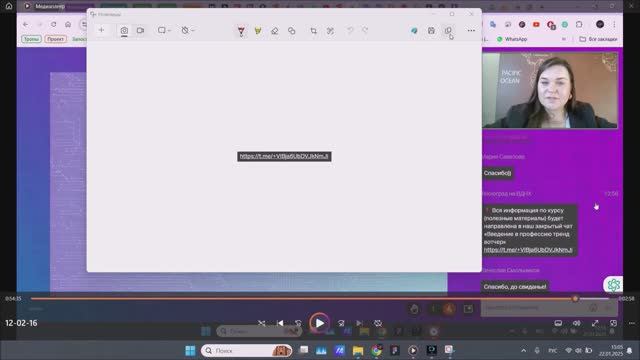This screenshot has width=640, height=360.
Task: Click the play button in media player
Action: tap(320, 323)
